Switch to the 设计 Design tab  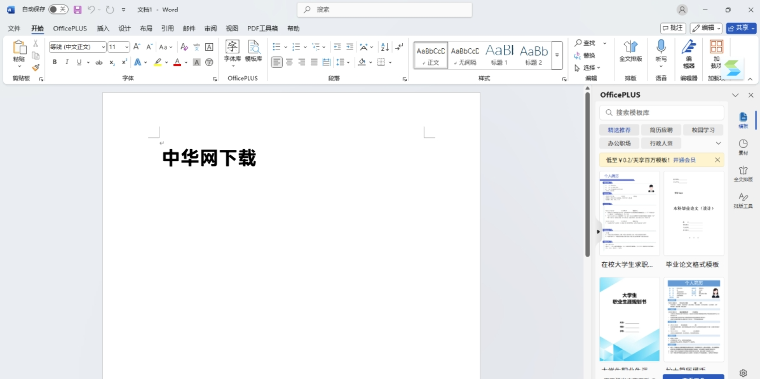(125, 28)
